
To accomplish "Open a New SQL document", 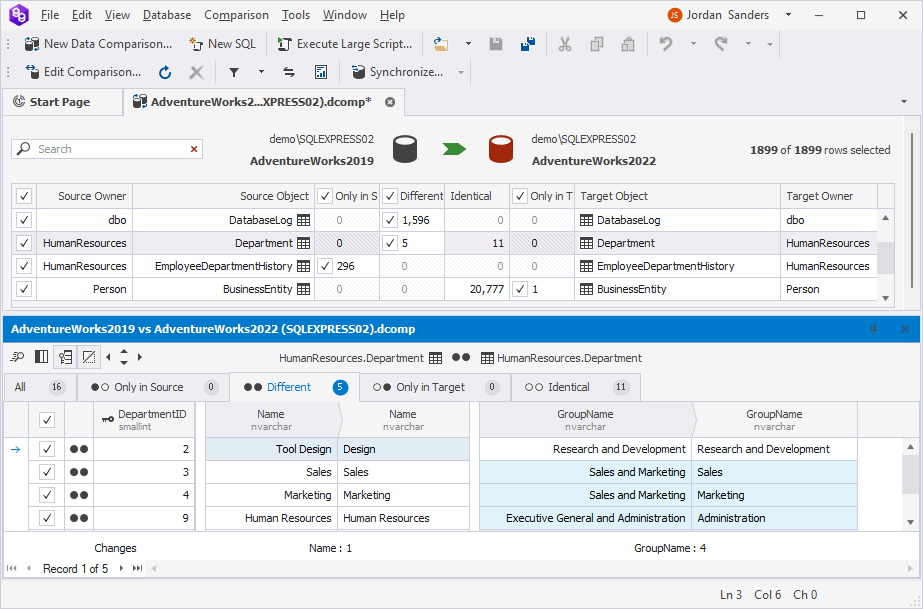I will coord(222,44).
